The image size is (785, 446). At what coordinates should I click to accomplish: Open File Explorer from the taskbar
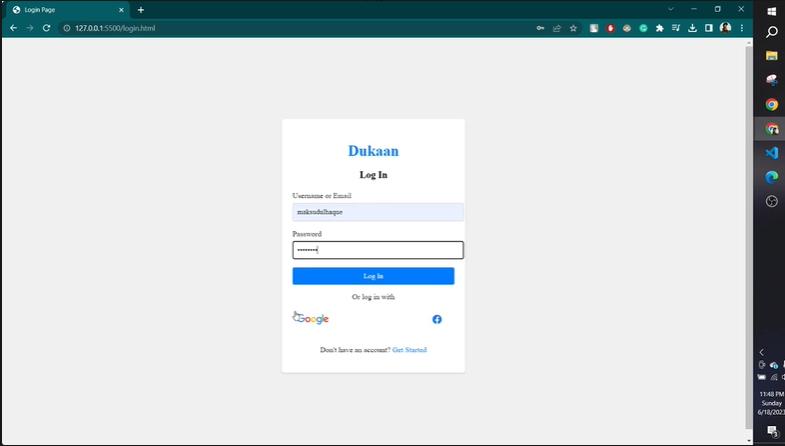coord(771,56)
